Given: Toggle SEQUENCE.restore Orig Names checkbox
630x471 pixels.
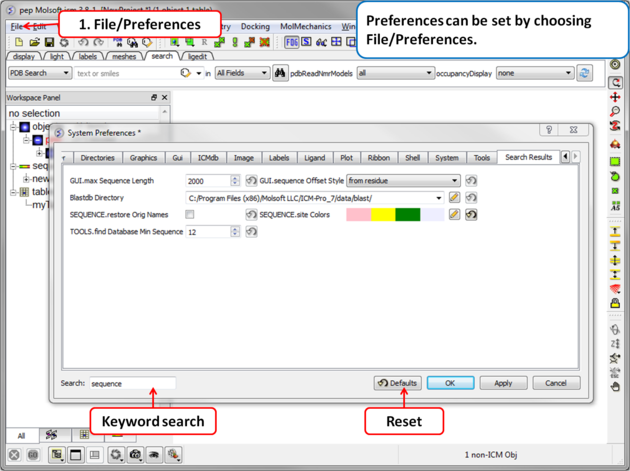Looking at the screenshot, I should tap(190, 214).
